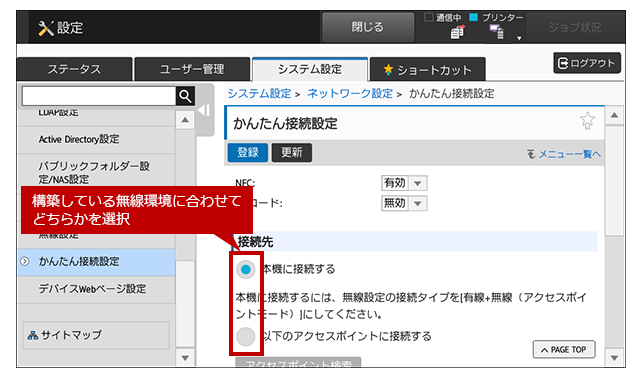Select "以下のアクセスポイントに接続する" radio button
This screenshot has height=376, width=640.
click(x=246, y=336)
